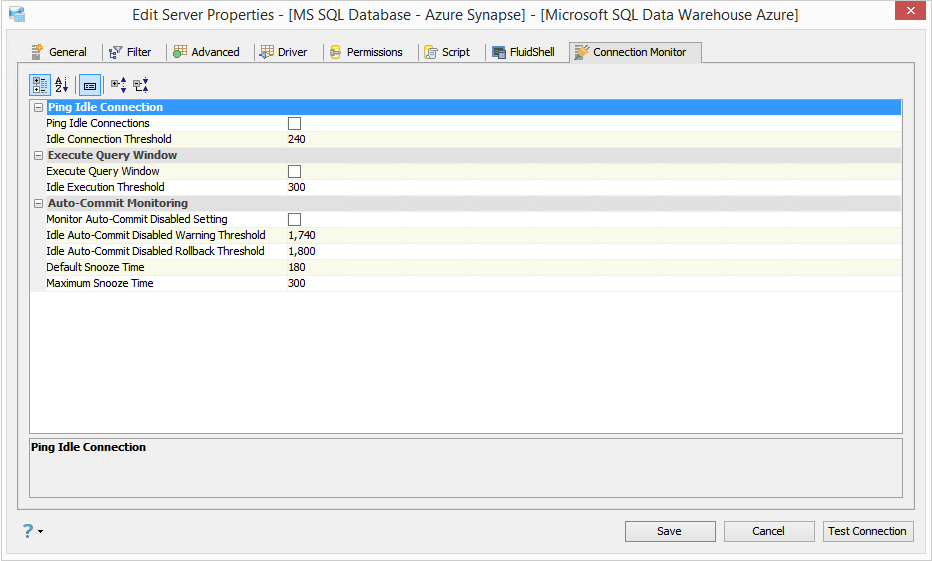932x561 pixels.
Task: Toggle Monitor Auto-Commit Disabled Setting checkbox
Action: [295, 219]
